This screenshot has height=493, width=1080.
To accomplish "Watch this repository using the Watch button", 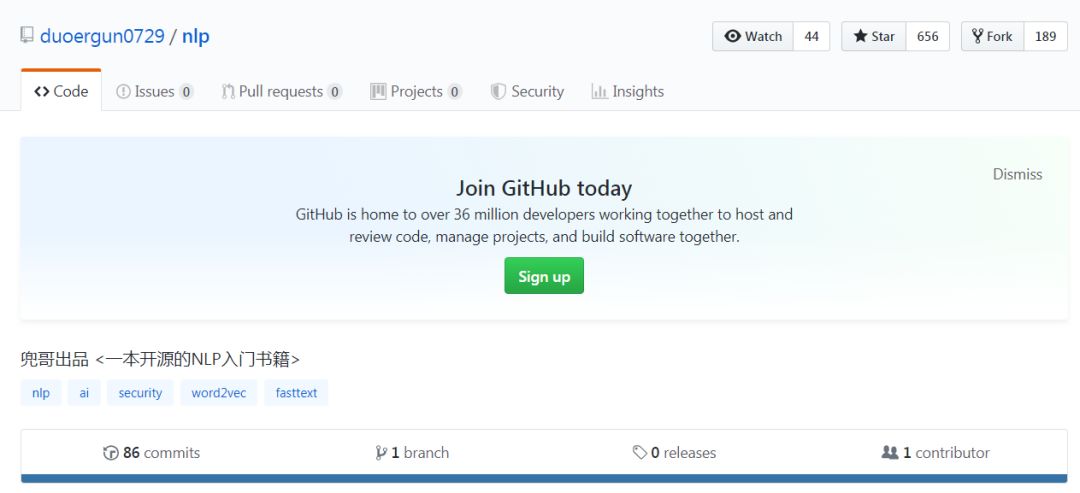I will (x=753, y=36).
